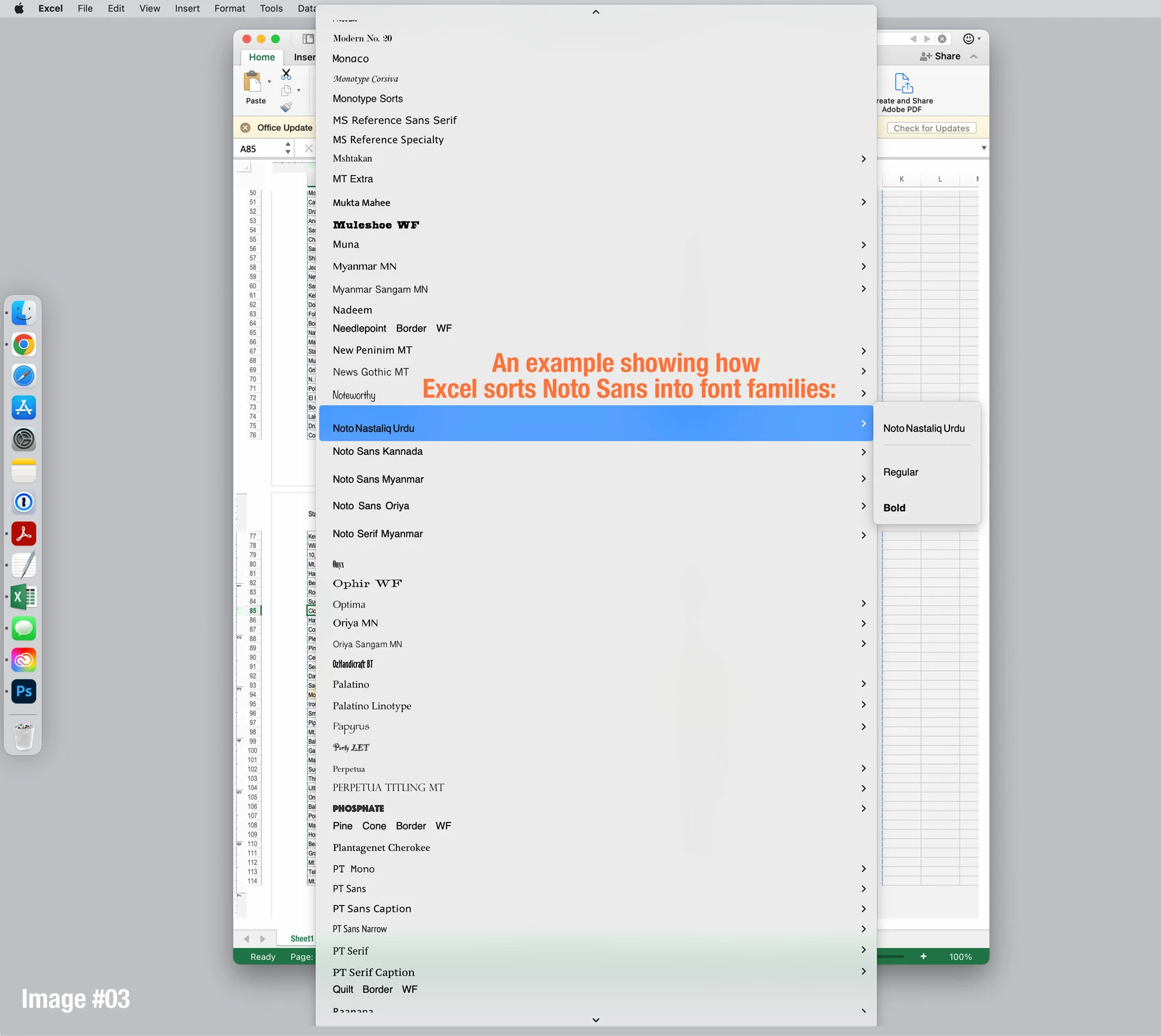
Task: Expand the Mukta Mahee font submenu
Action: 864,202
